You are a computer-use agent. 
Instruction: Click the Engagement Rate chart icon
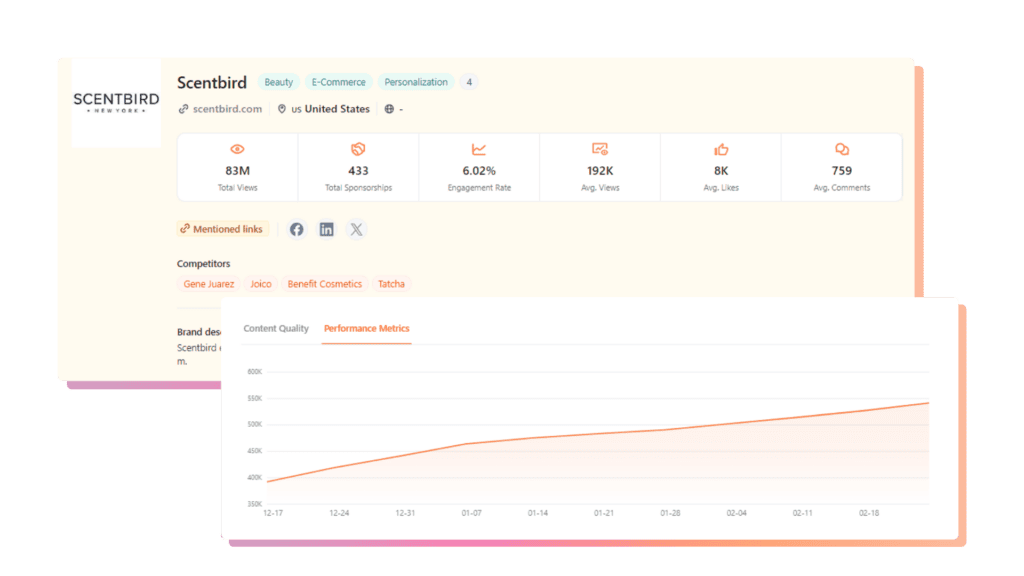click(479, 149)
